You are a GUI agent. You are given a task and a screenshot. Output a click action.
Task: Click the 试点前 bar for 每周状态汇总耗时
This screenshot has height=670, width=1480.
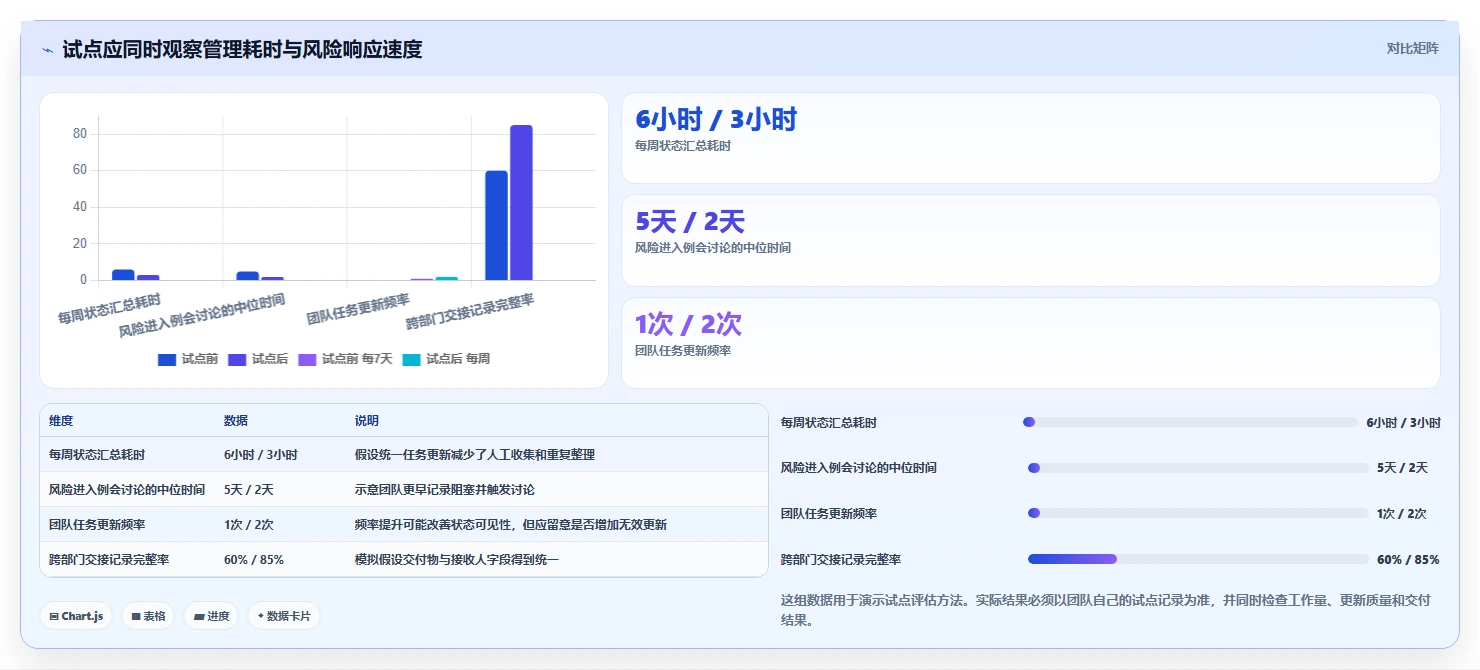[x=123, y=275]
